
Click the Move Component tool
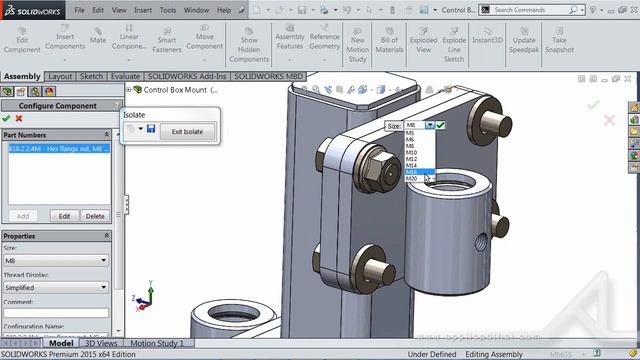coord(204,37)
